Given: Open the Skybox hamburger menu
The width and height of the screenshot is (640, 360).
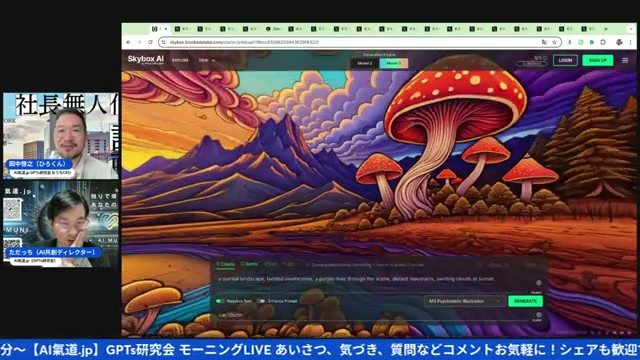Looking at the screenshot, I should pos(625,60).
